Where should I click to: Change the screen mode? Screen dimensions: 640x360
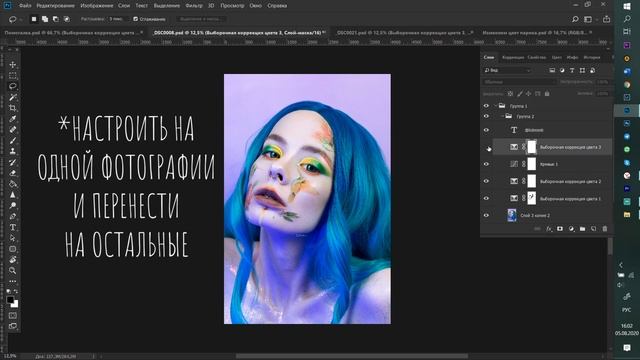[x=13, y=326]
